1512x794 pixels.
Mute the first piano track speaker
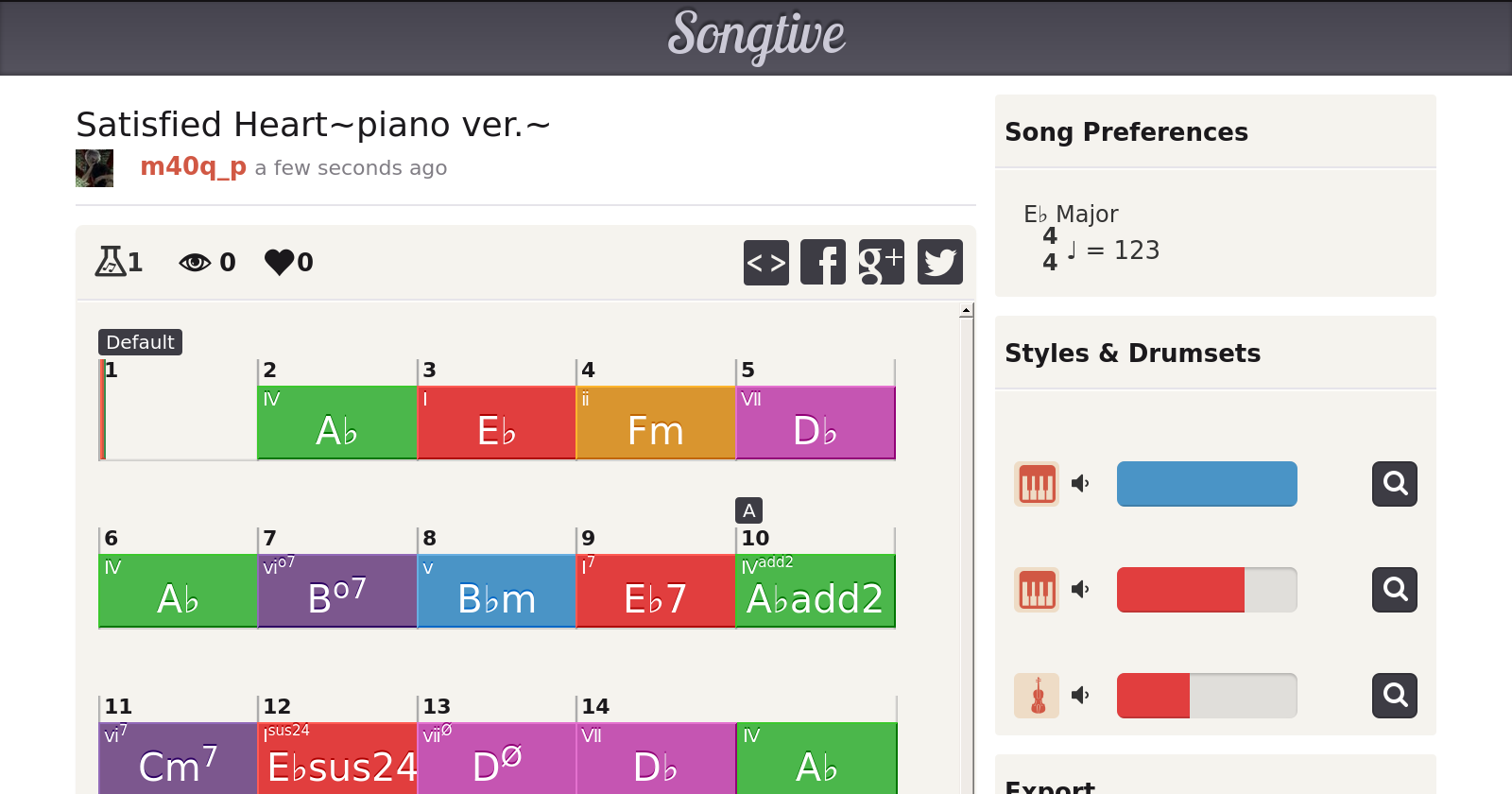pyautogui.click(x=1080, y=484)
